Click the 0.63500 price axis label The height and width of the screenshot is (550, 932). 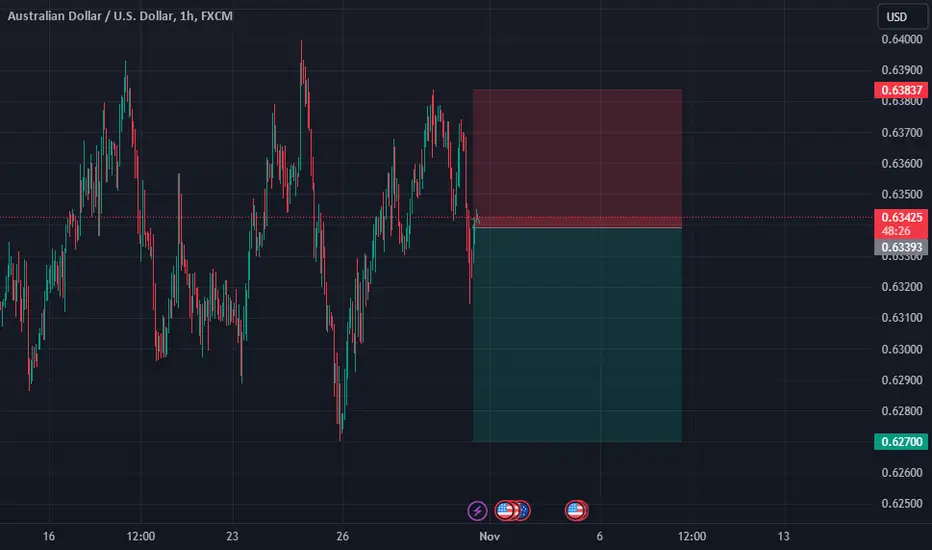[902, 194]
